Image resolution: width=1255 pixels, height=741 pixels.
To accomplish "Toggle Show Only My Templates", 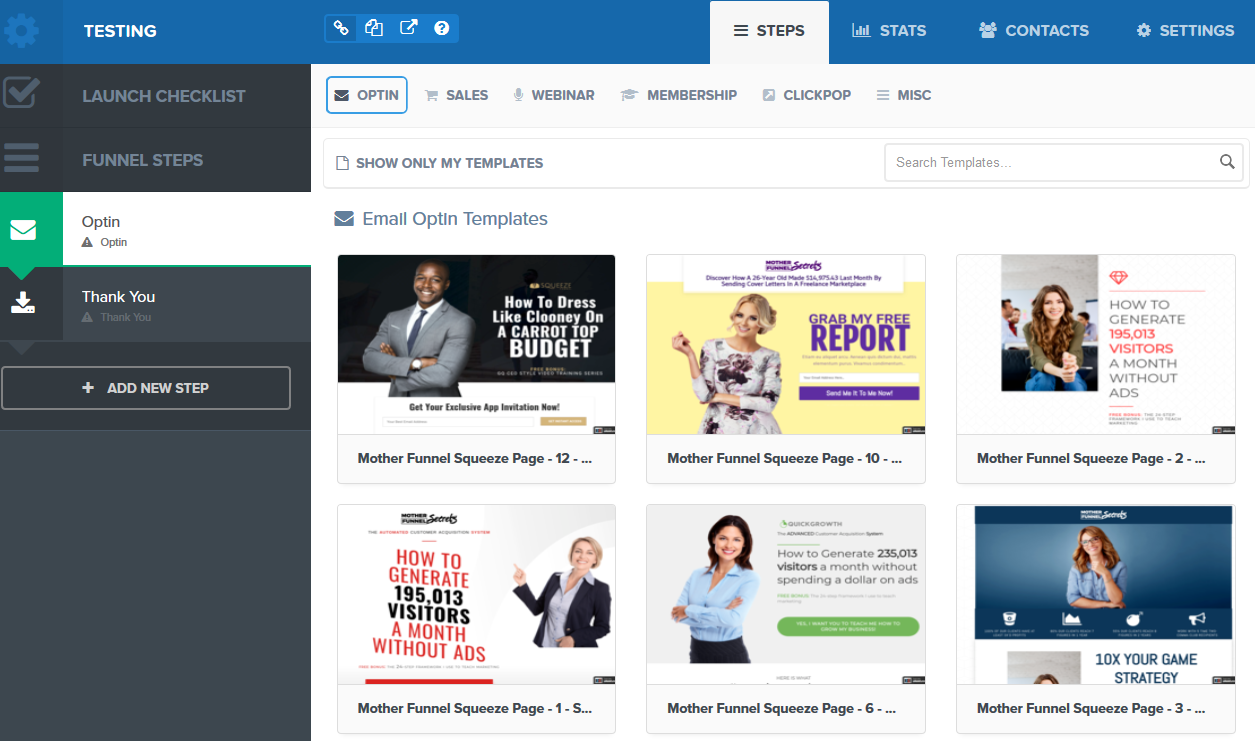I will [x=439, y=163].
